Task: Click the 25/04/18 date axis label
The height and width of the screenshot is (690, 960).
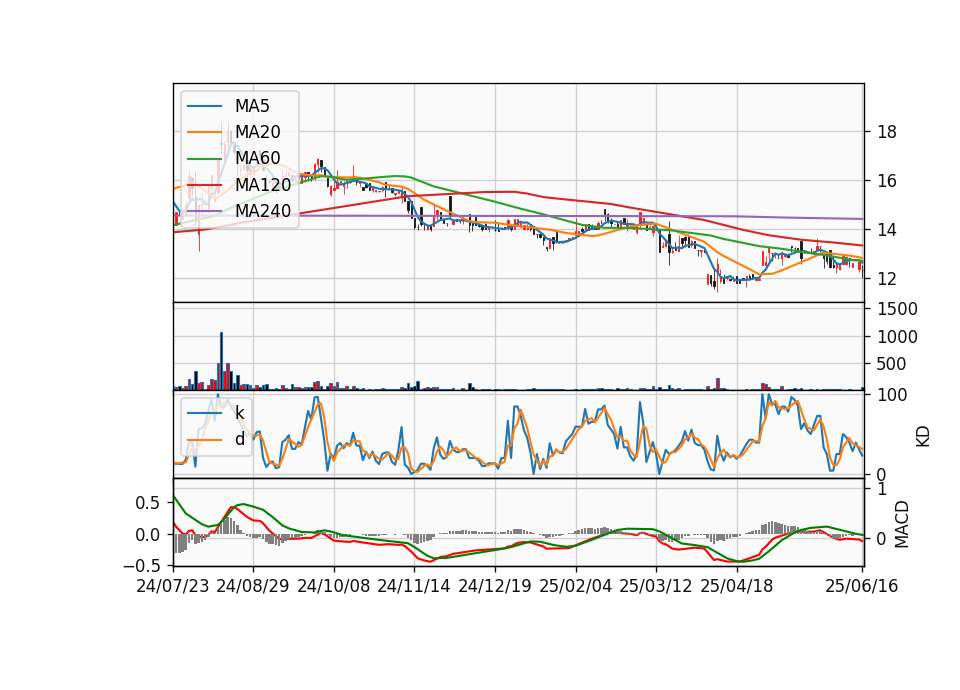Action: pyautogui.click(x=737, y=586)
